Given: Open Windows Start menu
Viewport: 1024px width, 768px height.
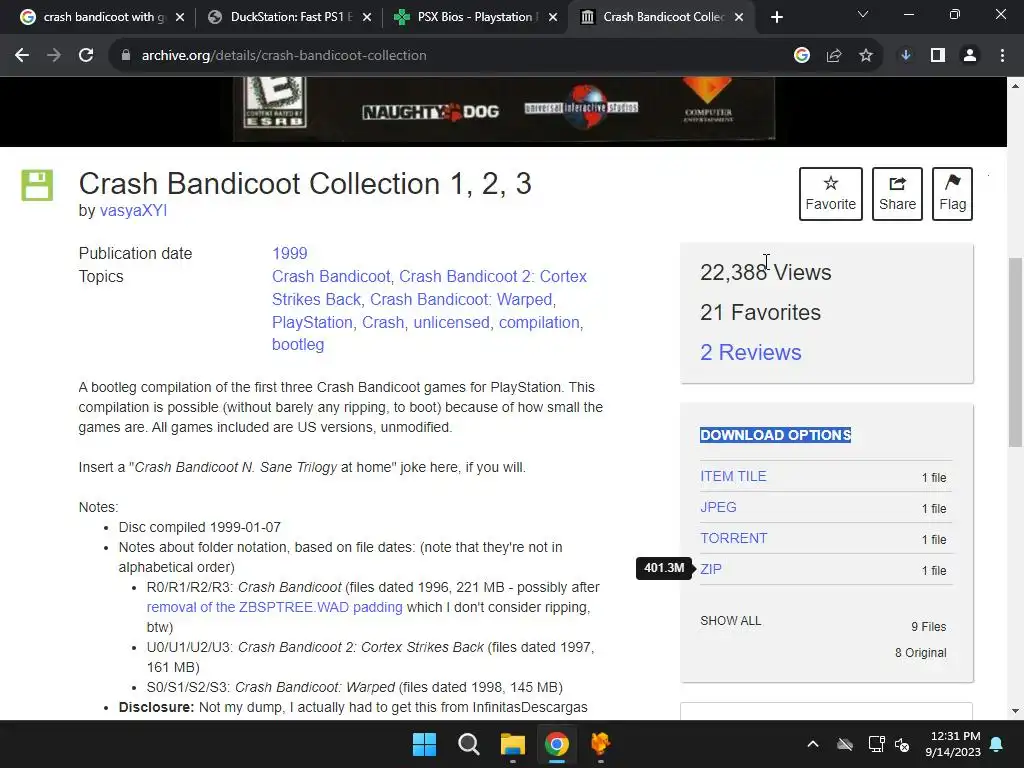Looking at the screenshot, I should [x=424, y=744].
